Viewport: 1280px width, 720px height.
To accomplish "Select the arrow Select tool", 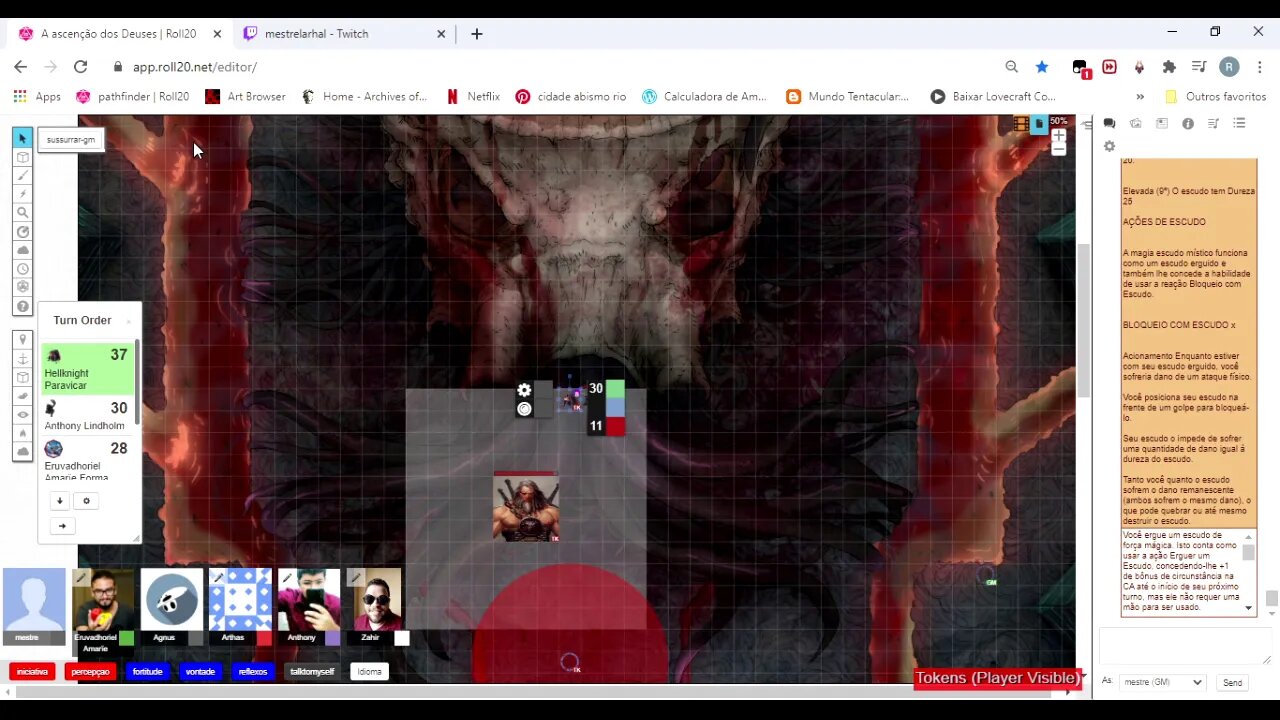I will (22, 138).
